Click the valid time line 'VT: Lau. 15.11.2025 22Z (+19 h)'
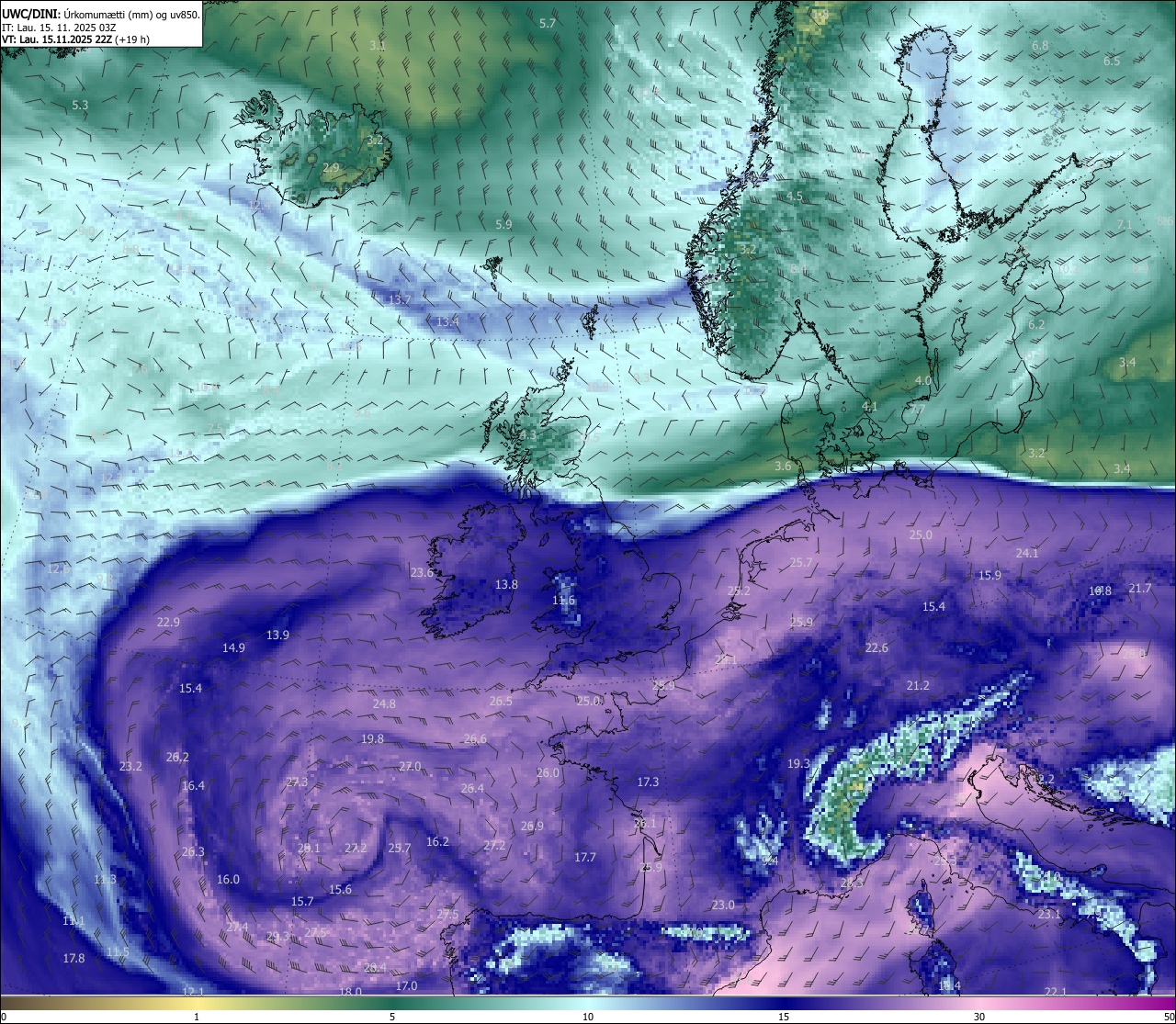This screenshot has height=1024, width=1176. [75, 39]
